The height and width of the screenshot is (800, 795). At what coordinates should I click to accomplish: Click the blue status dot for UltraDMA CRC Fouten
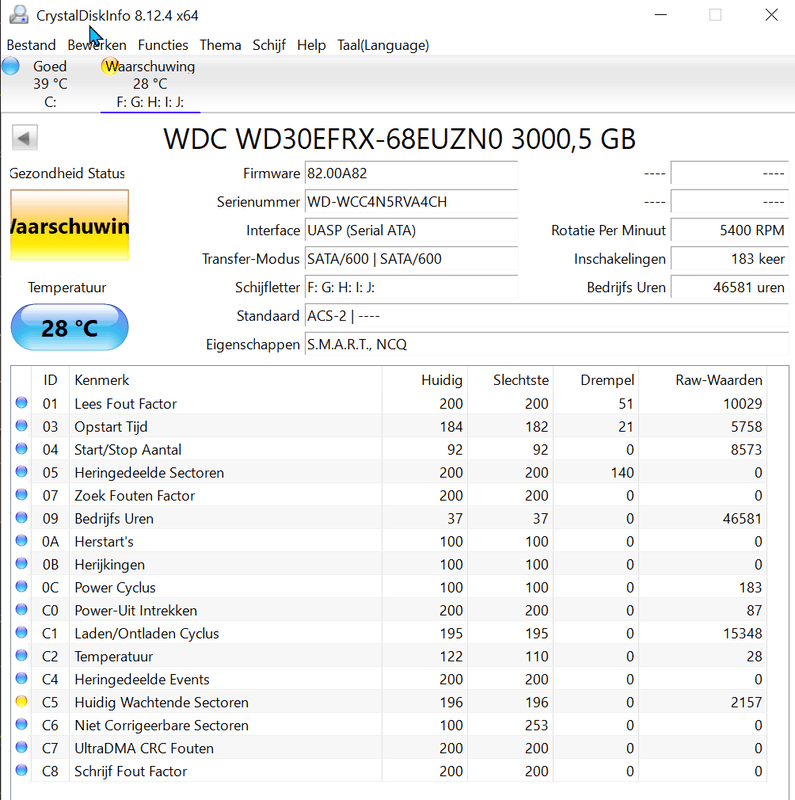click(x=21, y=747)
